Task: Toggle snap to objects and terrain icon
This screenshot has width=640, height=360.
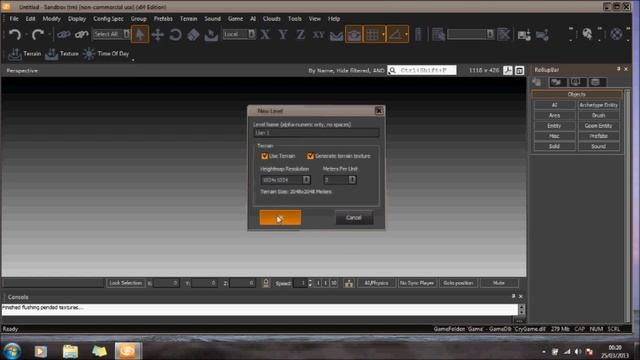Action: click(x=354, y=35)
